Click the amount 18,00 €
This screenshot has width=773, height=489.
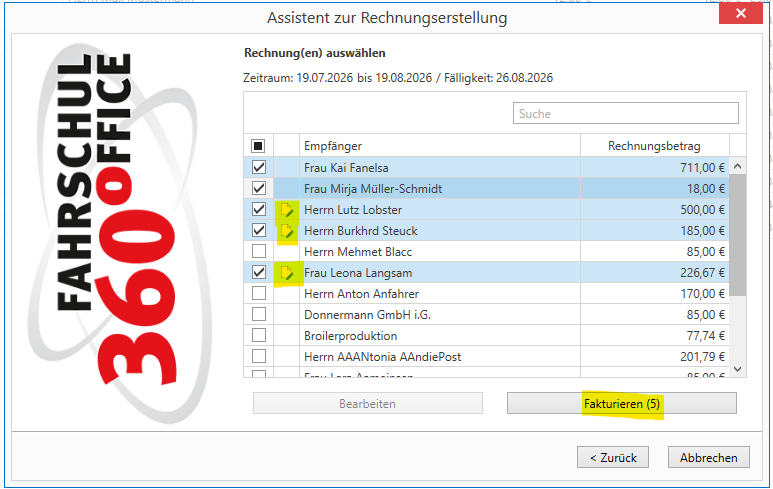click(x=706, y=188)
